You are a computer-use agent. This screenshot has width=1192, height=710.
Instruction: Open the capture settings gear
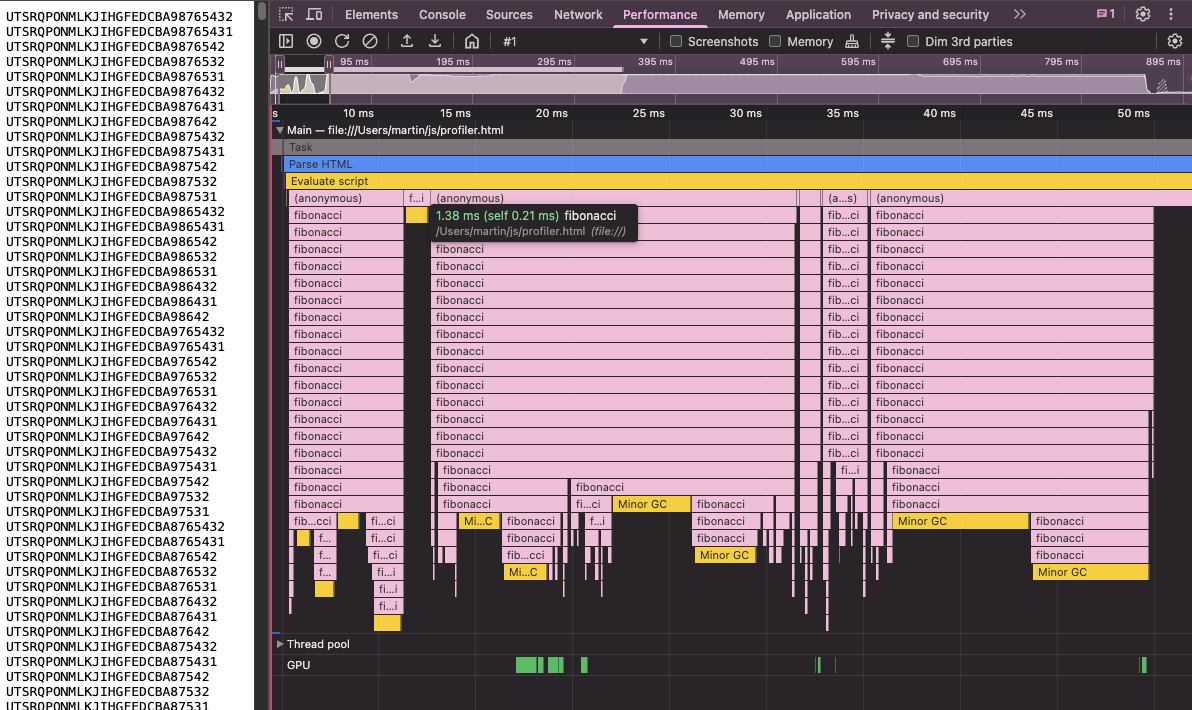point(1175,41)
